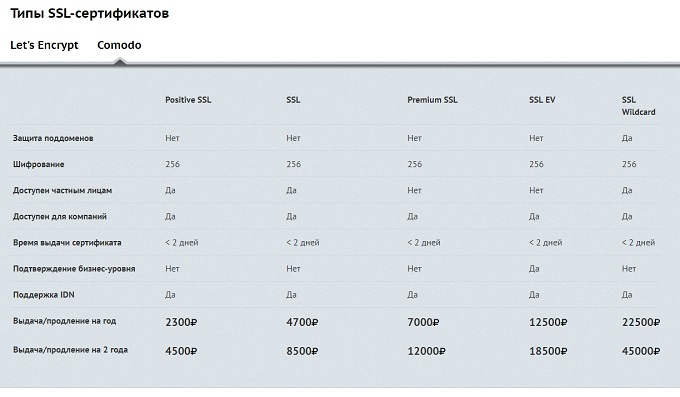Click the SSL yearly price 4700₽
Image resolution: width=680 pixels, height=397 pixels.
tap(302, 322)
